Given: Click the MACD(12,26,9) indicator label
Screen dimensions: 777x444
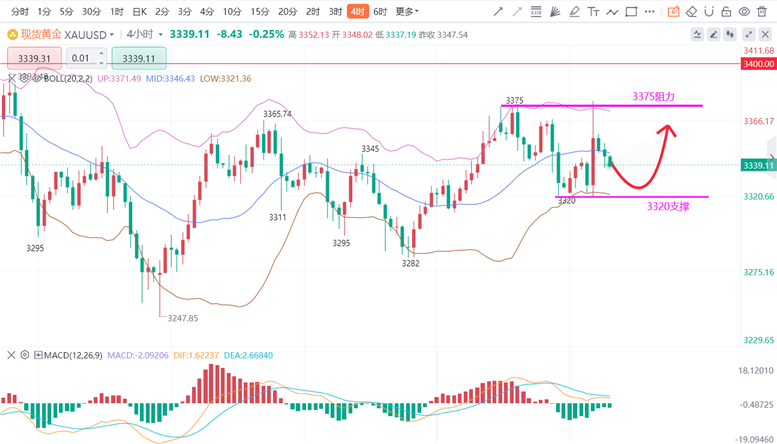Looking at the screenshot, I should click(73, 355).
